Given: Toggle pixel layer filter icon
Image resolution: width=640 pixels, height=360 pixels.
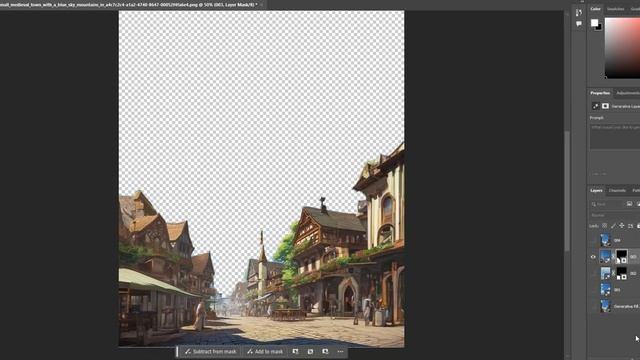Looking at the screenshot, I should [x=629, y=204].
